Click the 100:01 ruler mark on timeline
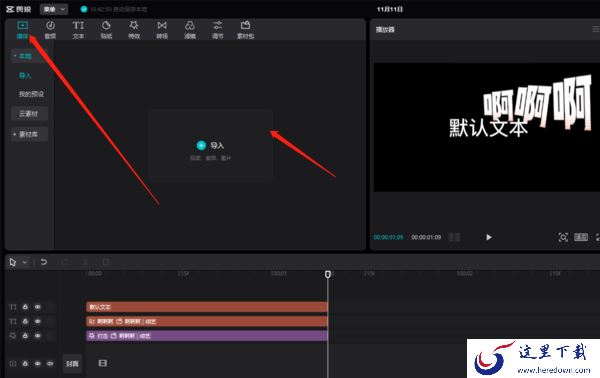600x378 pixels. point(279,274)
